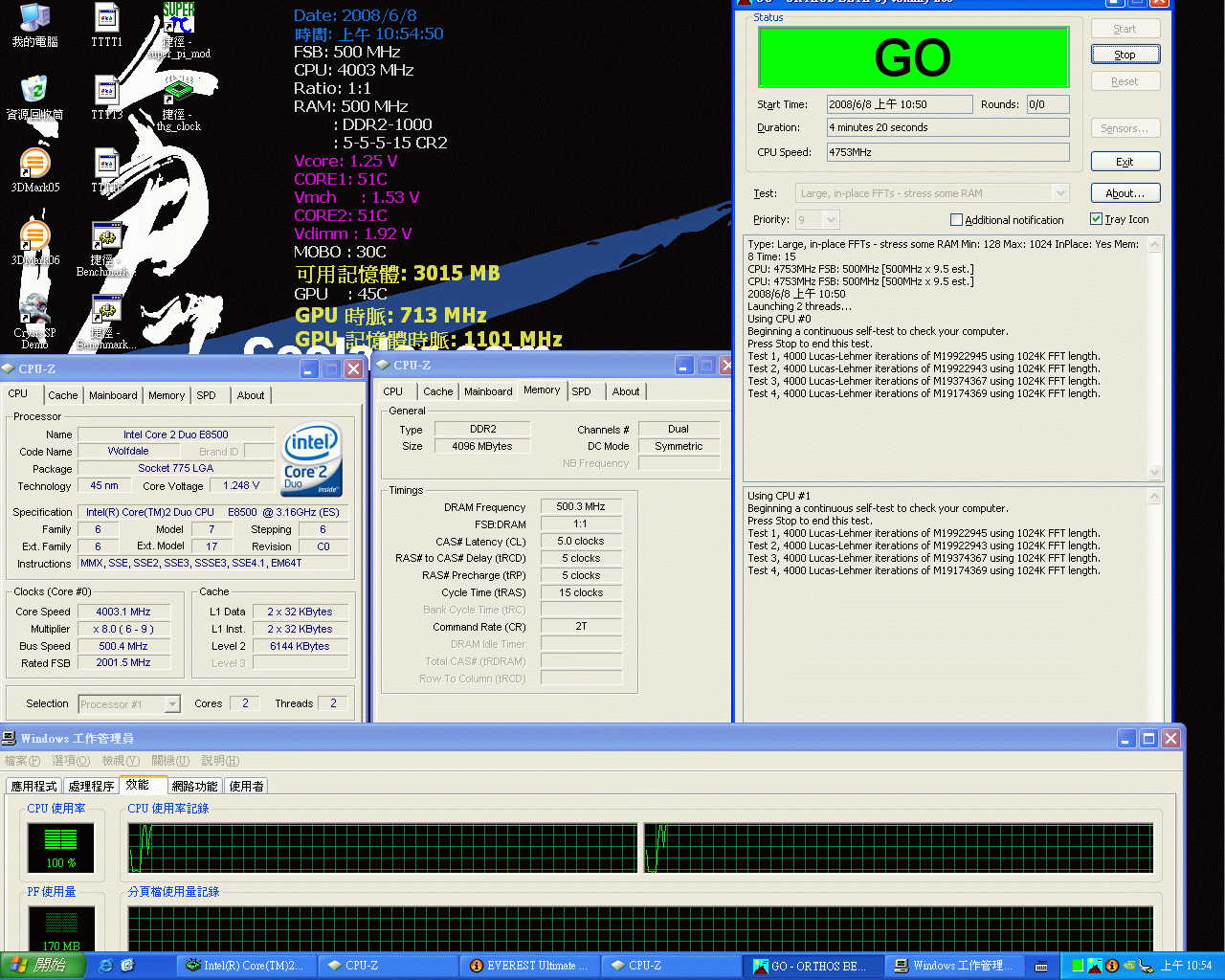Image resolution: width=1225 pixels, height=980 pixels.
Task: Click the Stop button in ORTHOS
Action: click(1125, 55)
